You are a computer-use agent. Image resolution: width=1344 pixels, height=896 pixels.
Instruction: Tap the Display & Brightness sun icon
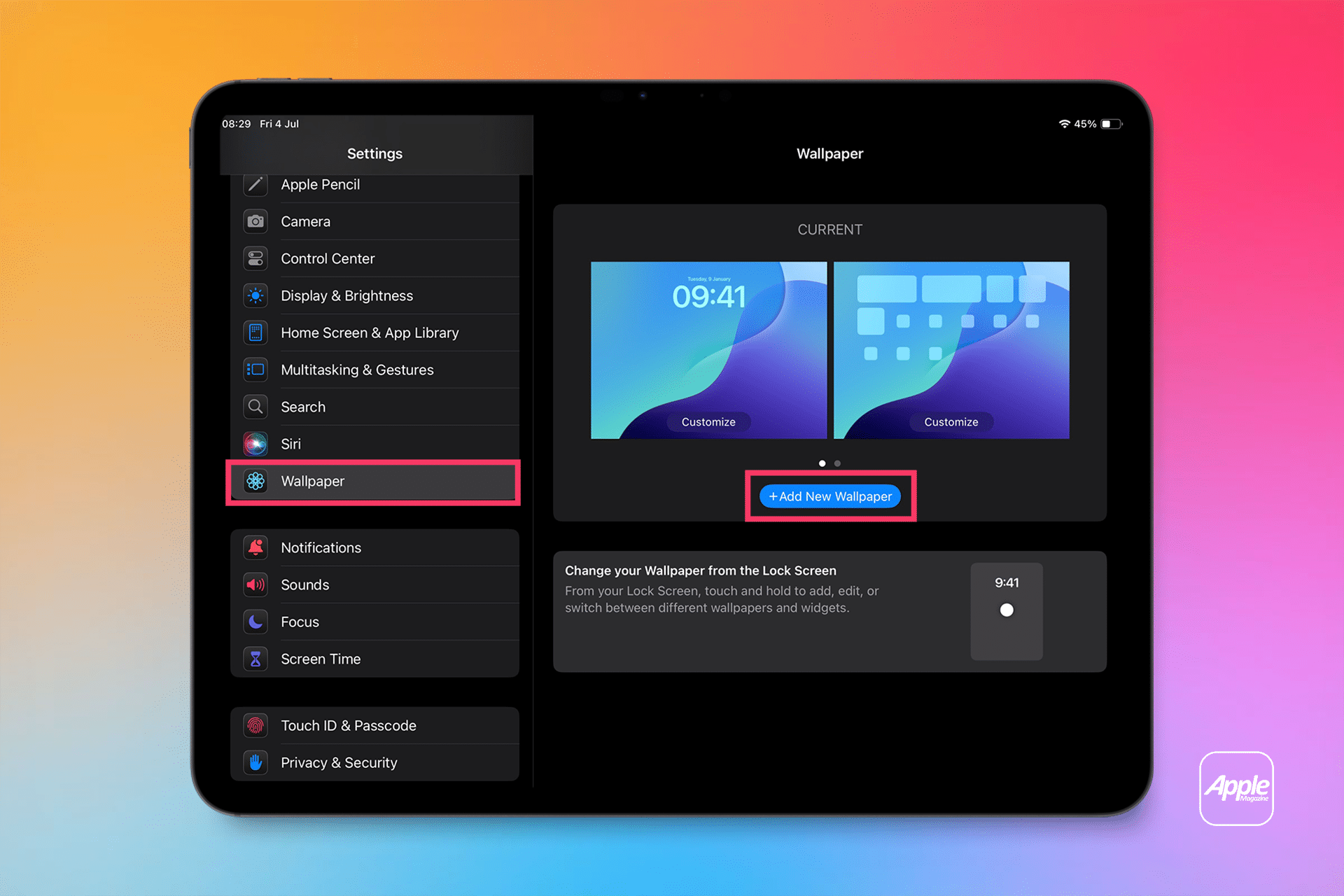coord(255,295)
